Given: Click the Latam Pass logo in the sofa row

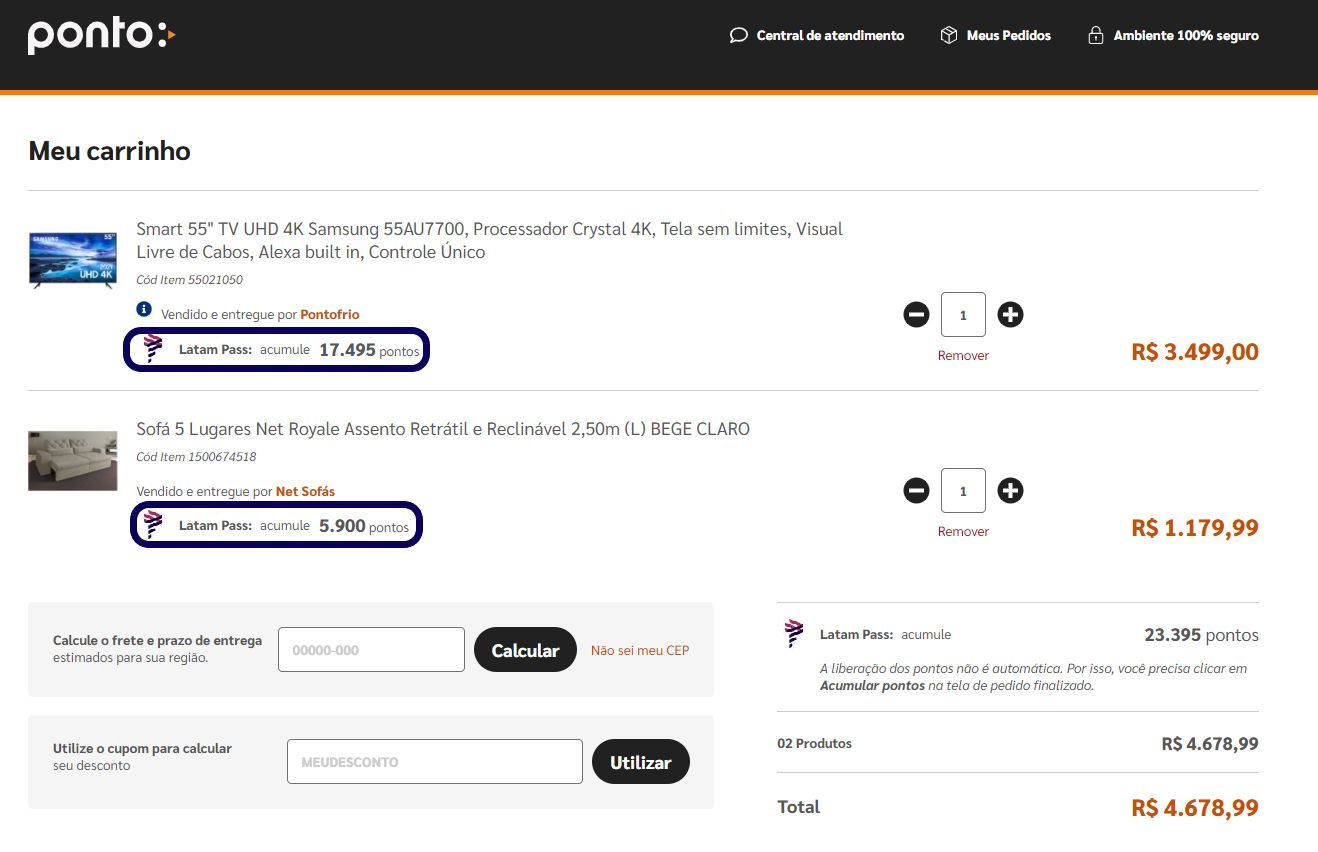Looking at the screenshot, I should click(x=152, y=524).
